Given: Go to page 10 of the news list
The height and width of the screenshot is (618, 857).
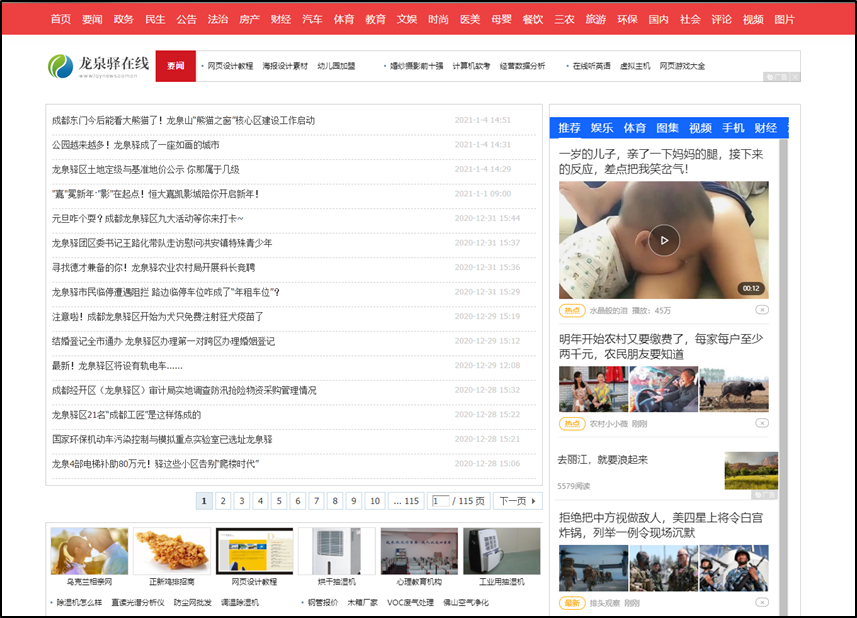Looking at the screenshot, I should [x=375, y=501].
